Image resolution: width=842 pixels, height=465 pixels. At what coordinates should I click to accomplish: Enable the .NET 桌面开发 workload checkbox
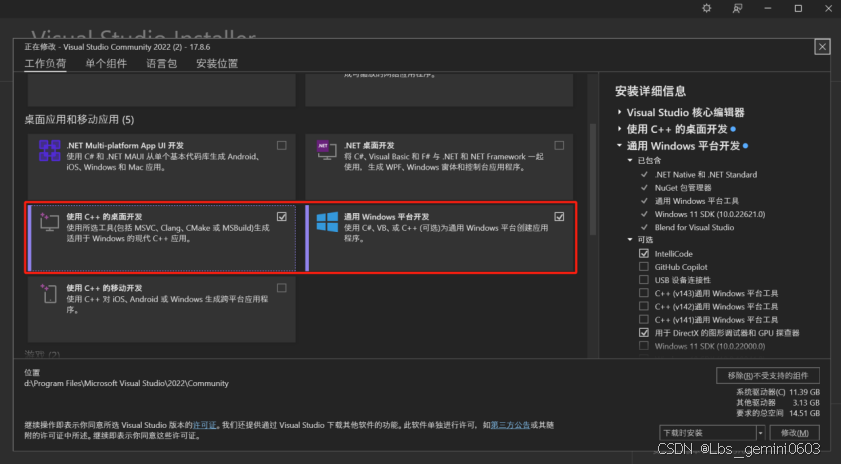coord(559,146)
